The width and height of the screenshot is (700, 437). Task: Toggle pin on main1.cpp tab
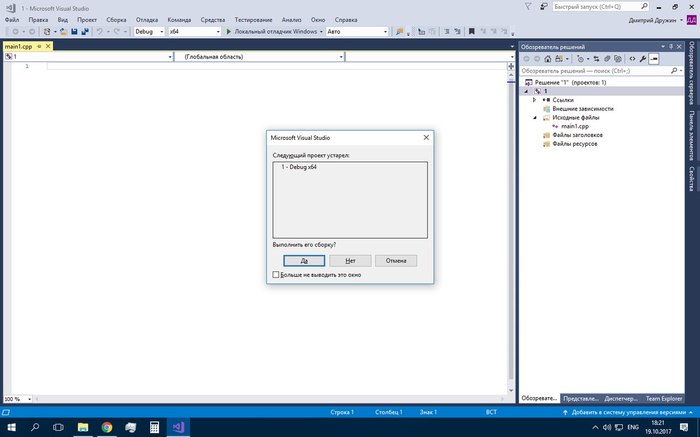[x=39, y=46]
